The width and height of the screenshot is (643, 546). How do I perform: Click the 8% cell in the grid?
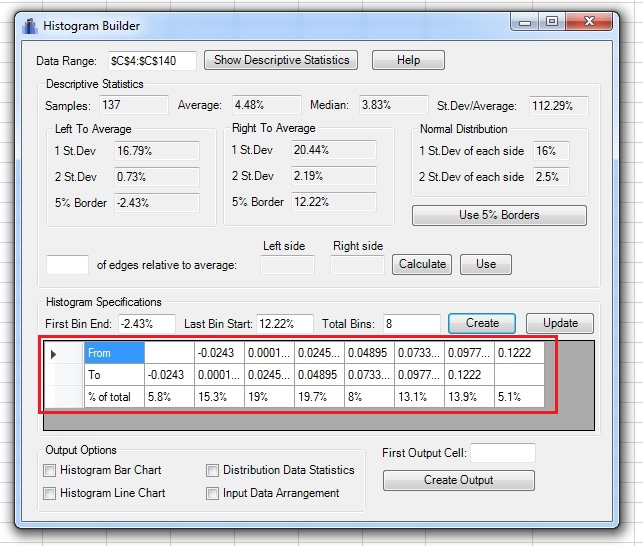(369, 397)
